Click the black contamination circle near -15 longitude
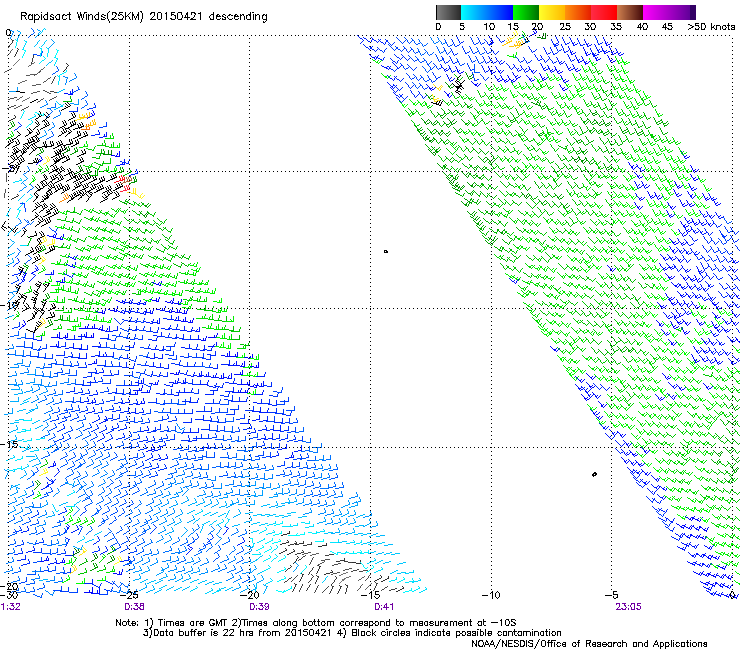Screen dimensions: 740x650 pos(386,252)
